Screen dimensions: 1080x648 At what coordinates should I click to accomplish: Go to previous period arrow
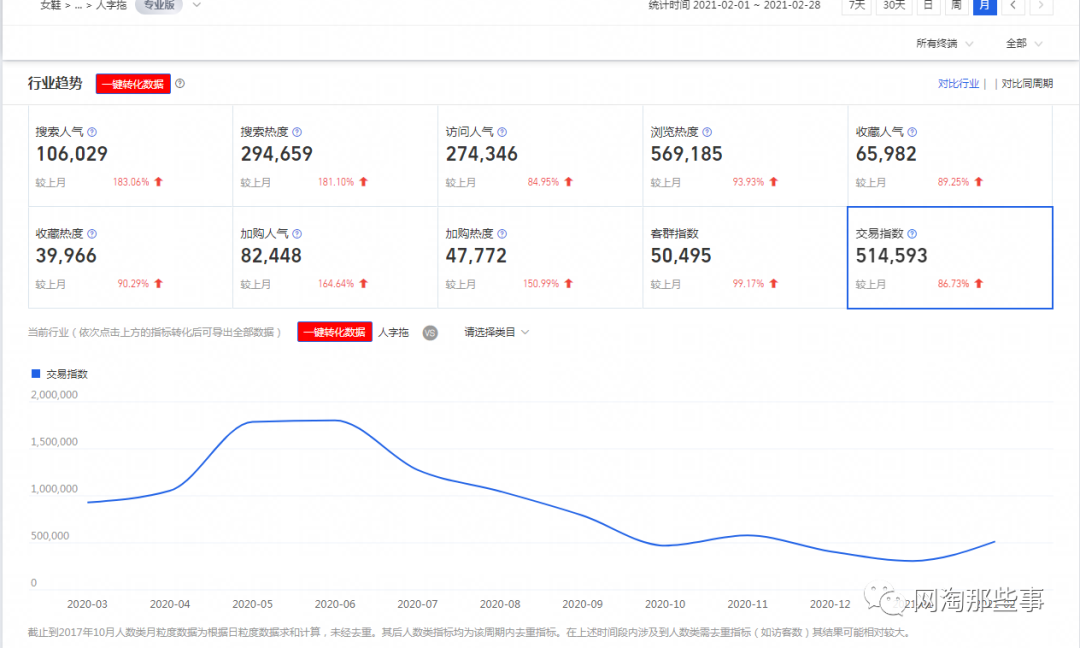(x=1012, y=6)
